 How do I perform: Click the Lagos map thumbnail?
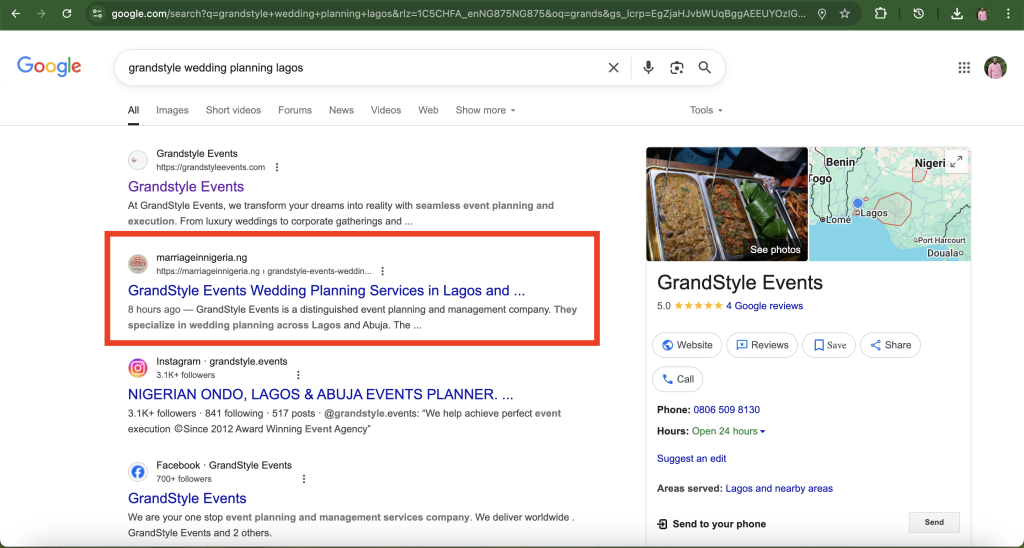[889, 204]
